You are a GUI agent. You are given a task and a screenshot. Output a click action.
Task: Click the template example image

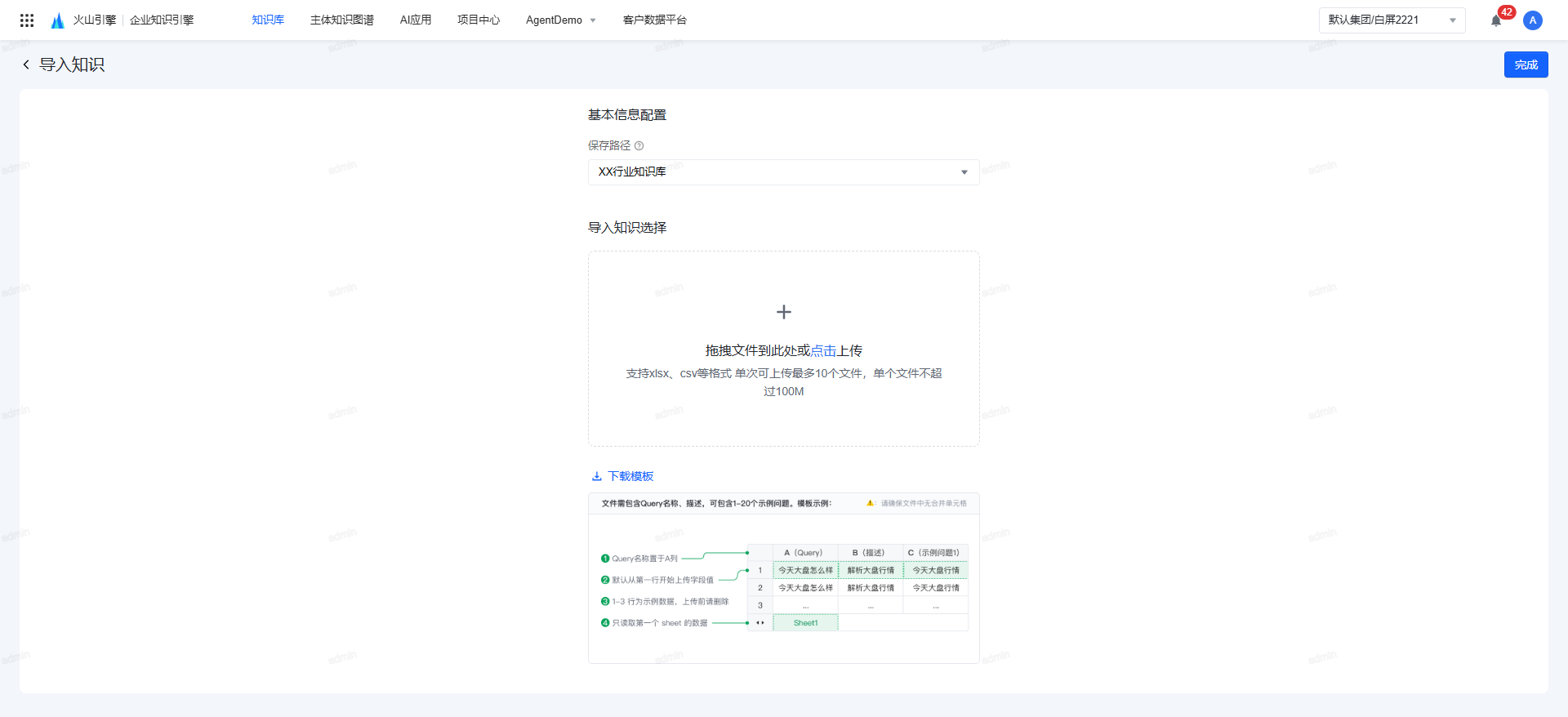click(783, 578)
